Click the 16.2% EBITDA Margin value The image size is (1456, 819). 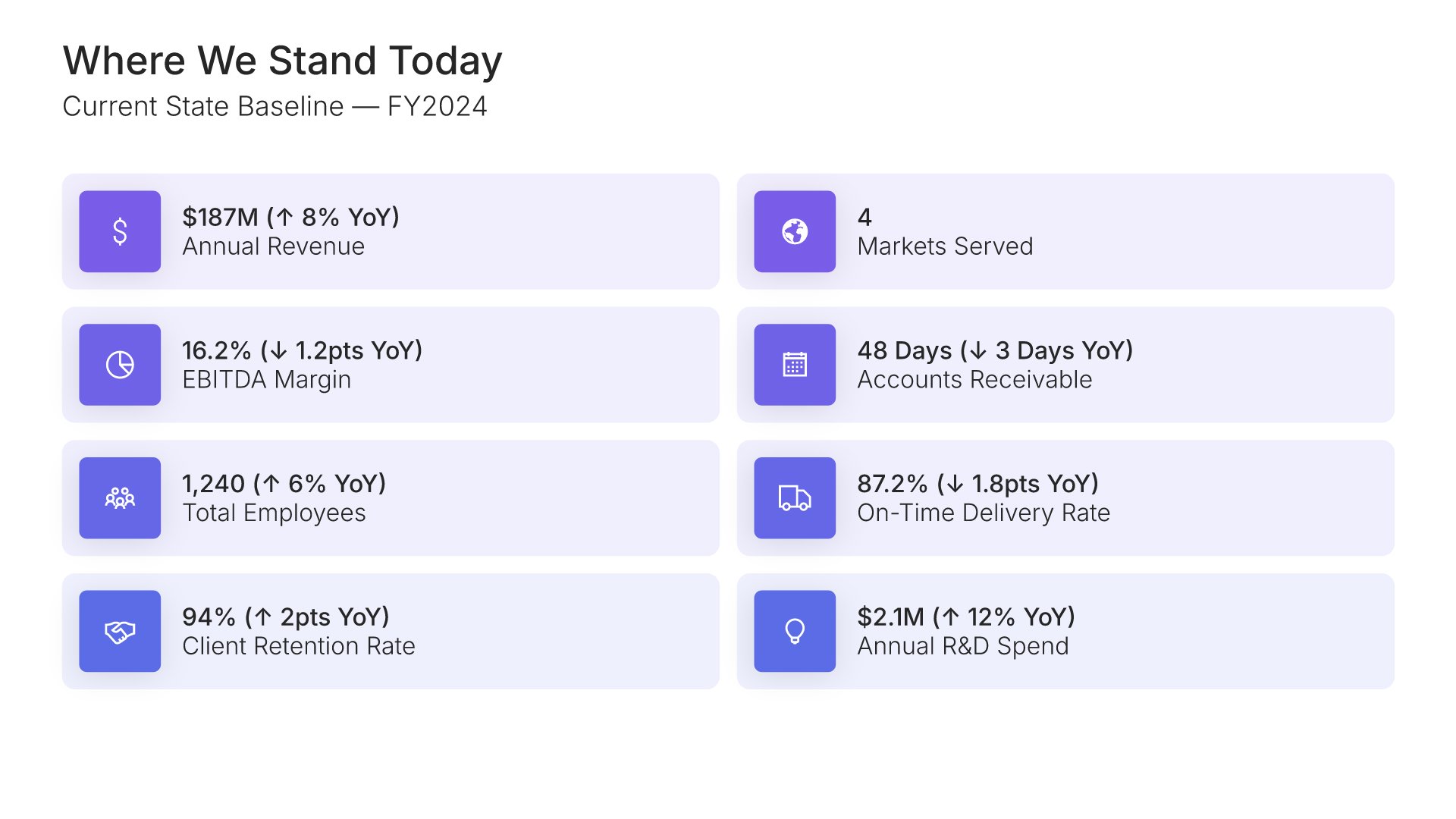302,350
